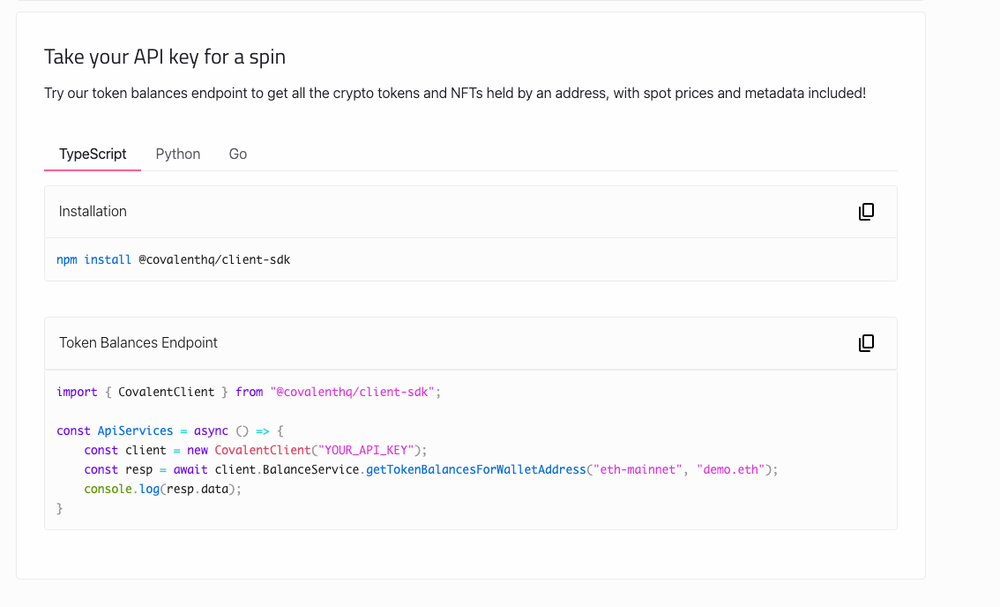This screenshot has height=607, width=1000.
Task: Click the "eth-mainnet" string in code
Action: [x=638, y=469]
